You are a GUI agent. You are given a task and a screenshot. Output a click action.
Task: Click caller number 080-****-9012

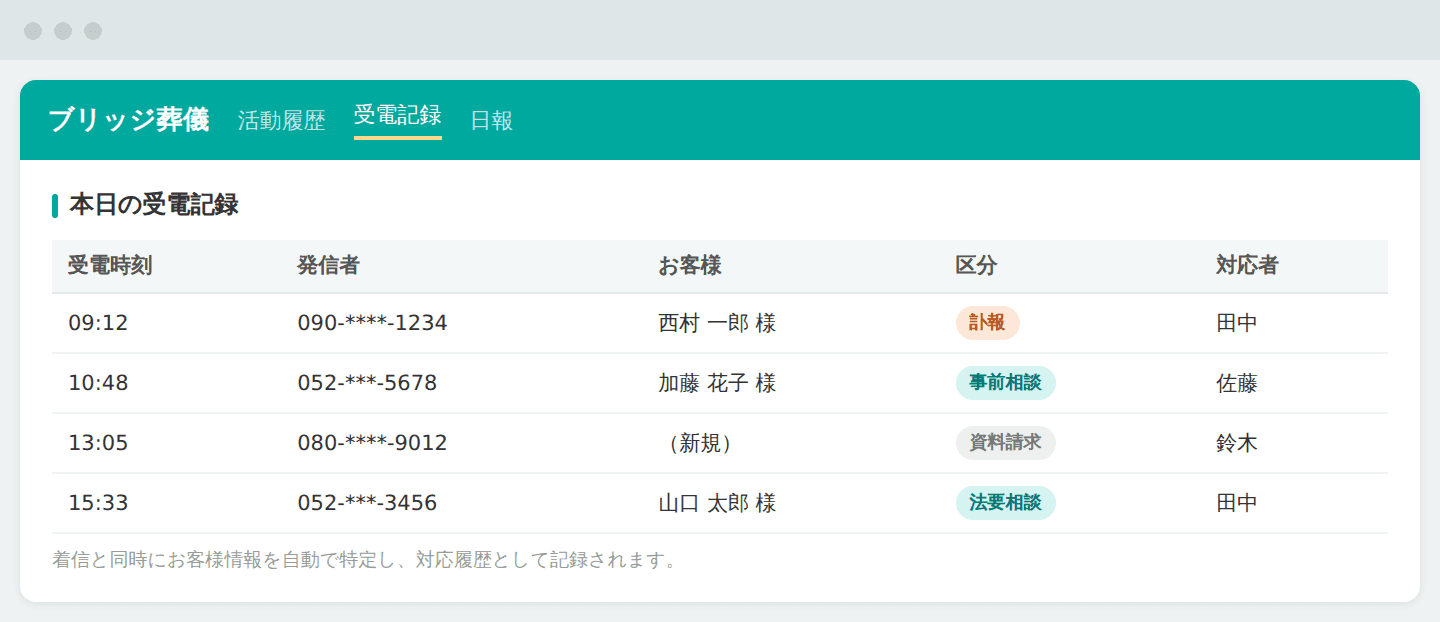tap(372, 443)
